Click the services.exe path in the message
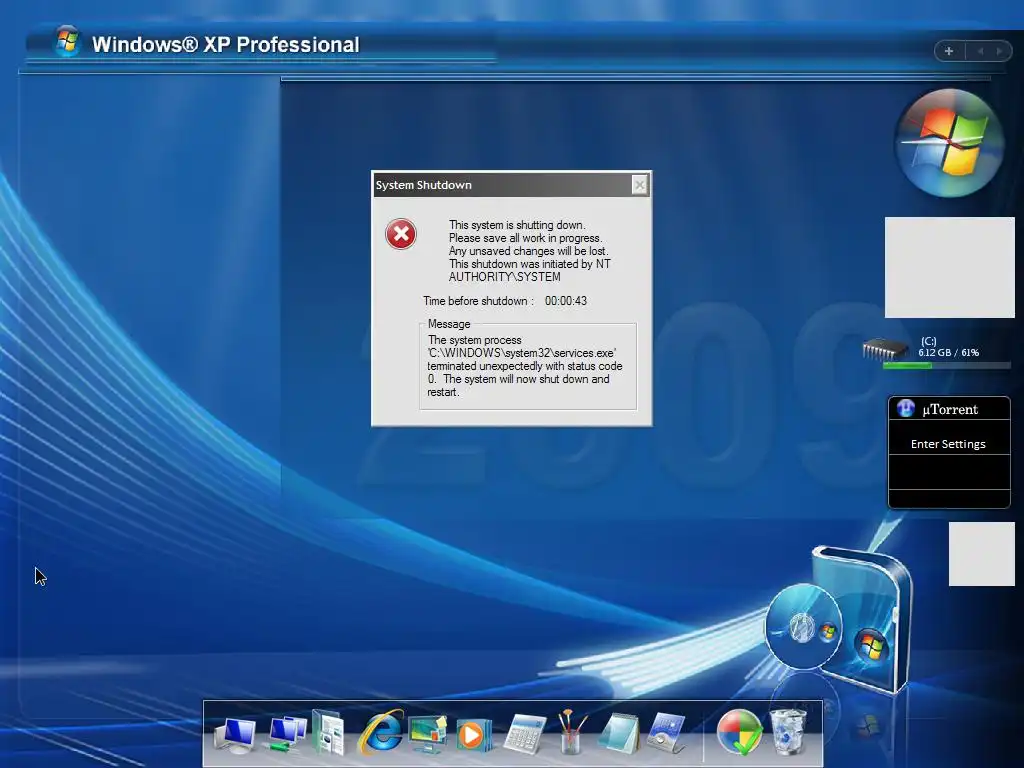The image size is (1024, 768). click(x=522, y=353)
